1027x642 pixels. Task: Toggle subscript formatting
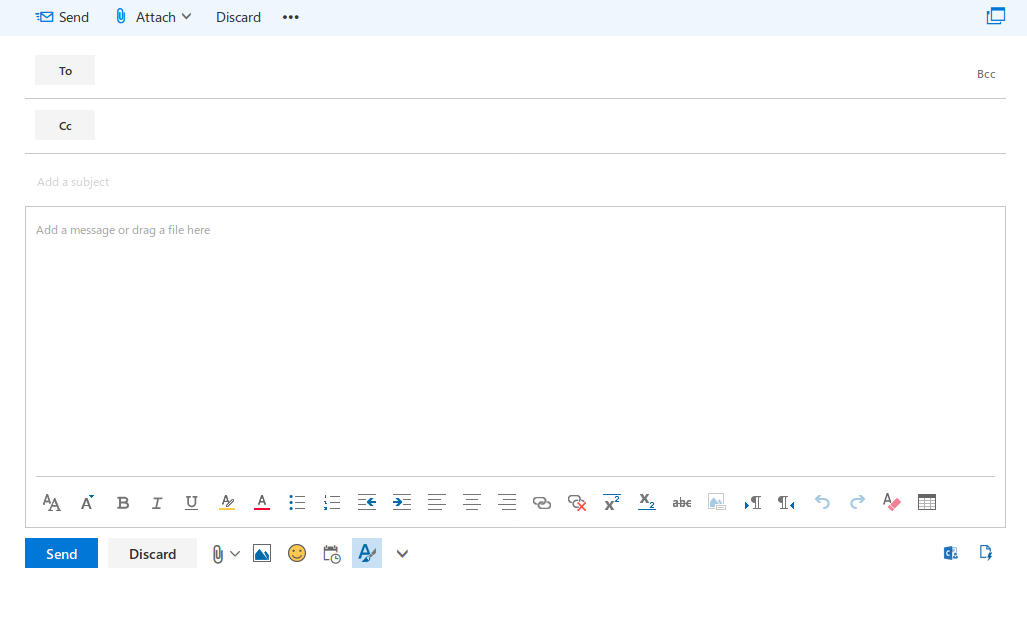[646, 502]
